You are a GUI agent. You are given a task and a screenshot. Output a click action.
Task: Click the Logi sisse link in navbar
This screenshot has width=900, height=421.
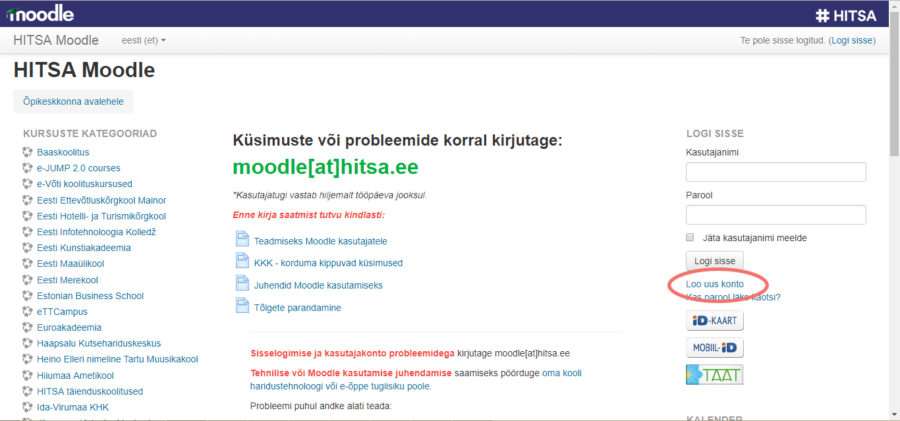pyautogui.click(x=852, y=41)
